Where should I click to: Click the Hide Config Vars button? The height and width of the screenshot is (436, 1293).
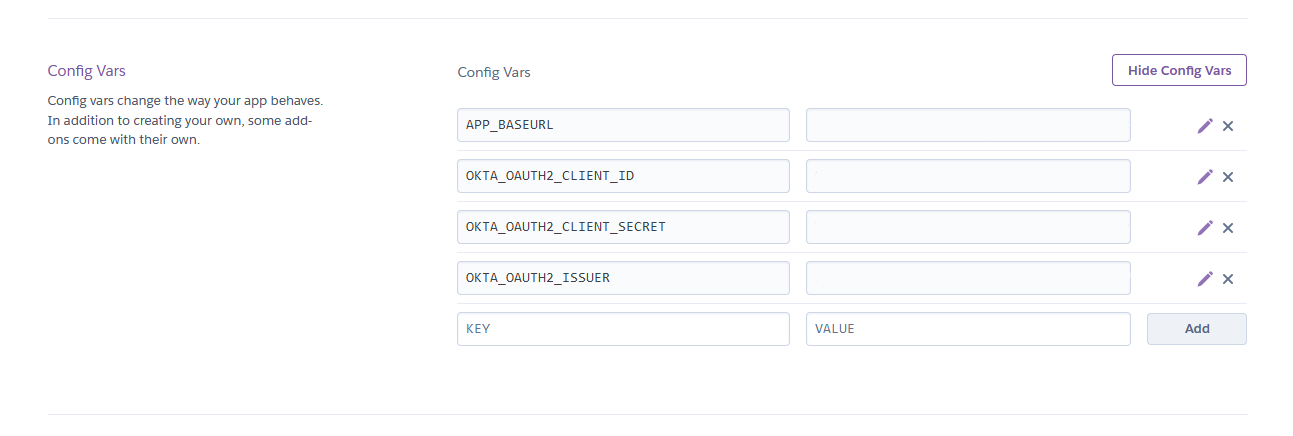pyautogui.click(x=1179, y=70)
